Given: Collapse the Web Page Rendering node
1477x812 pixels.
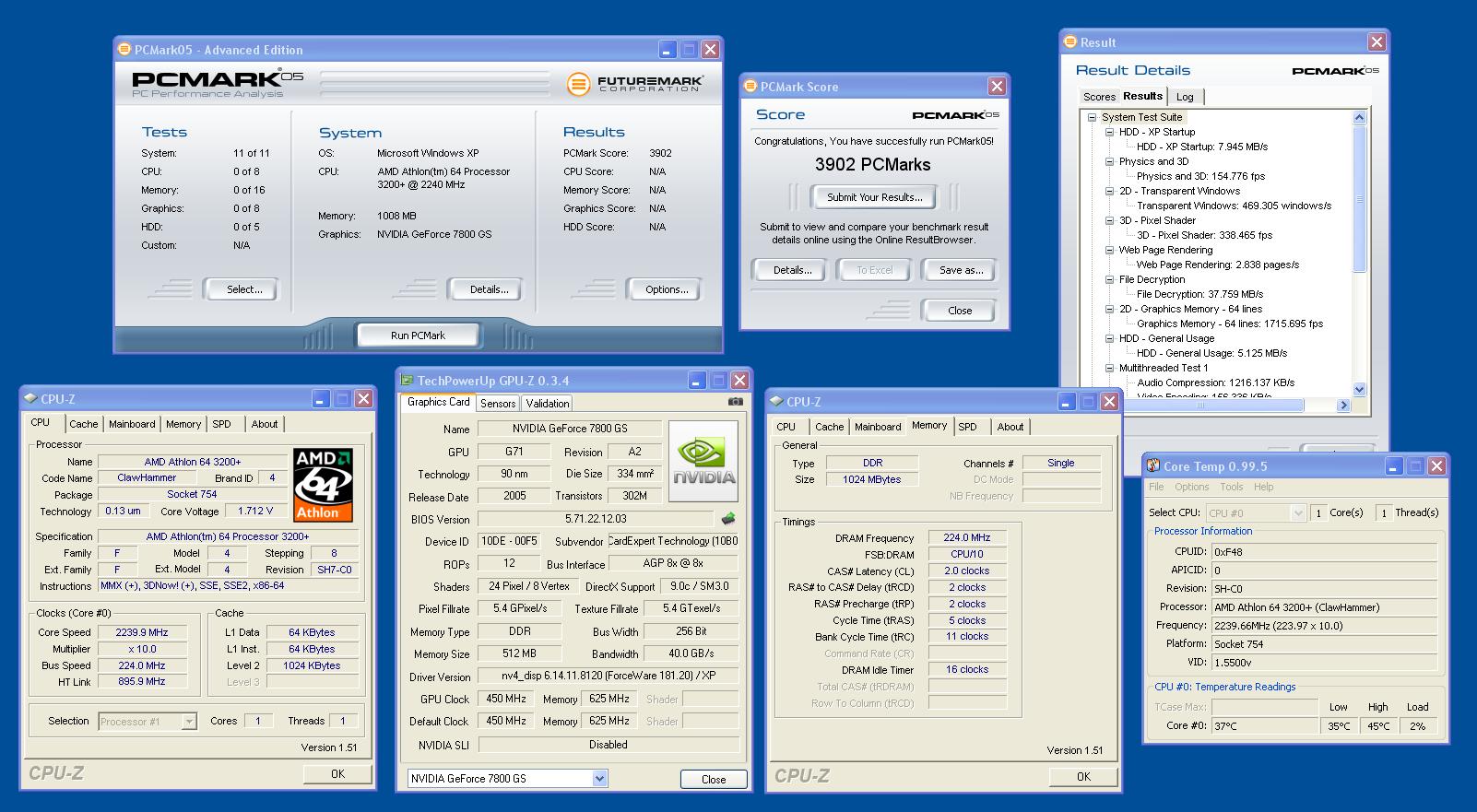Looking at the screenshot, I should [1110, 250].
